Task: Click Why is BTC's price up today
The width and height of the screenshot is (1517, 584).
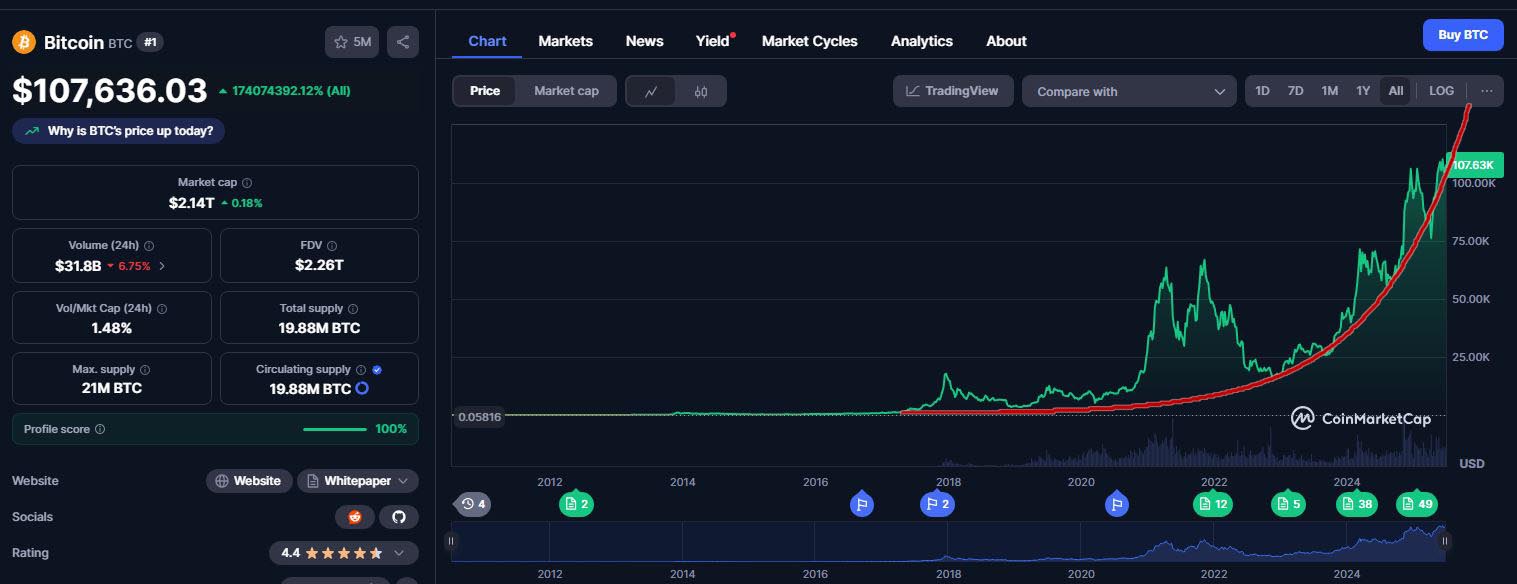Action: 119,131
